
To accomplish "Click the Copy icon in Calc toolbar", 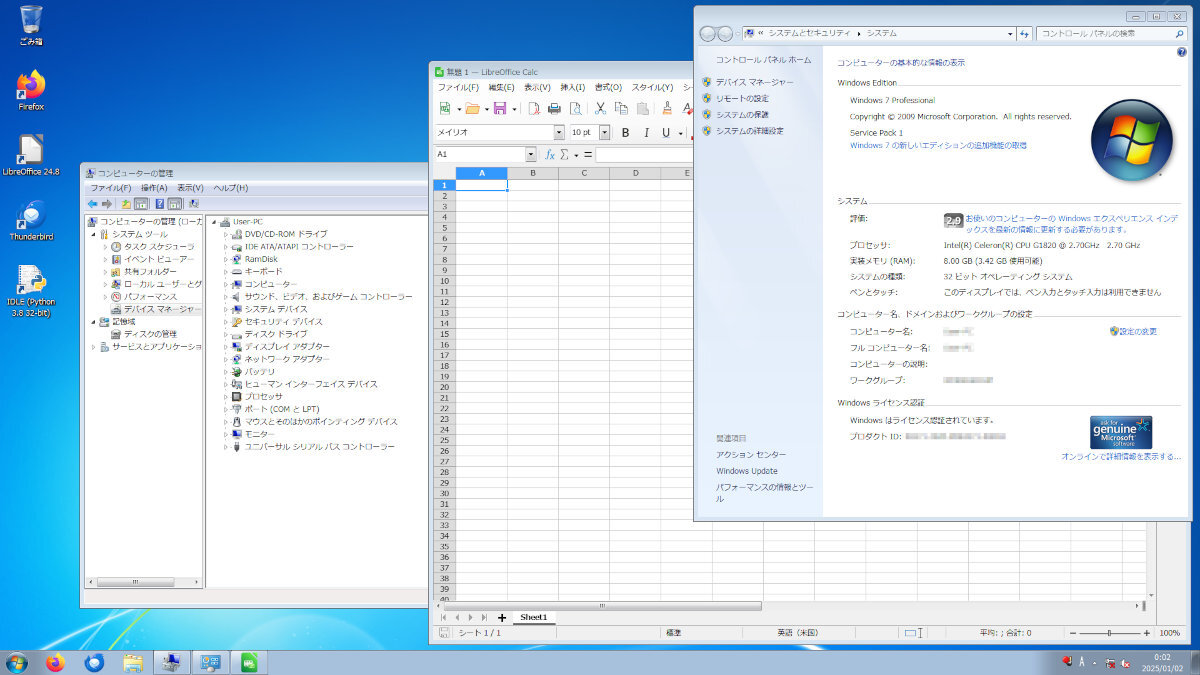I will coord(621,108).
